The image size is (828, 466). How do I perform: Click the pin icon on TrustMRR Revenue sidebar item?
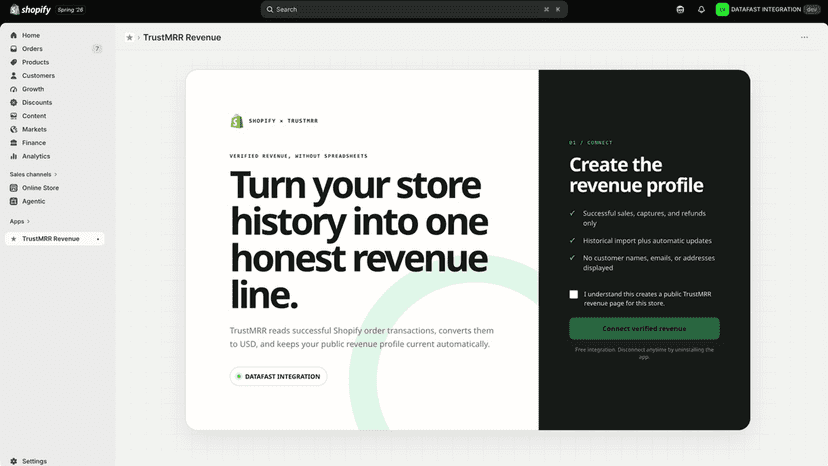tap(98, 239)
